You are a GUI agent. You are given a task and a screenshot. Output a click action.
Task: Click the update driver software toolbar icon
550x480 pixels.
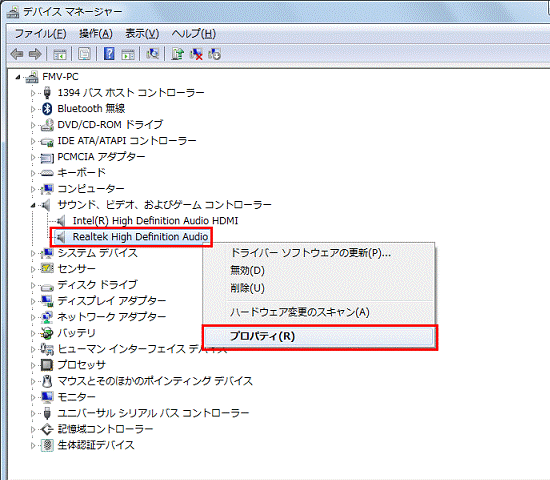[178, 54]
